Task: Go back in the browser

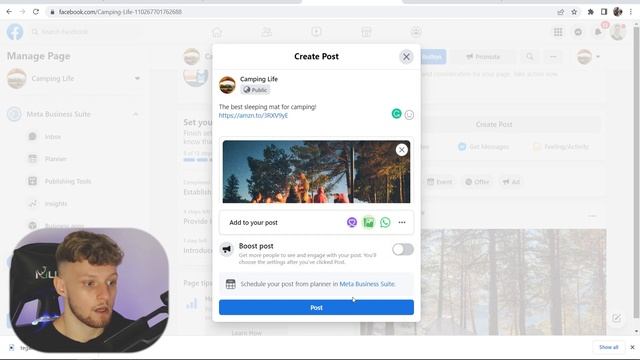Action: coord(9,12)
